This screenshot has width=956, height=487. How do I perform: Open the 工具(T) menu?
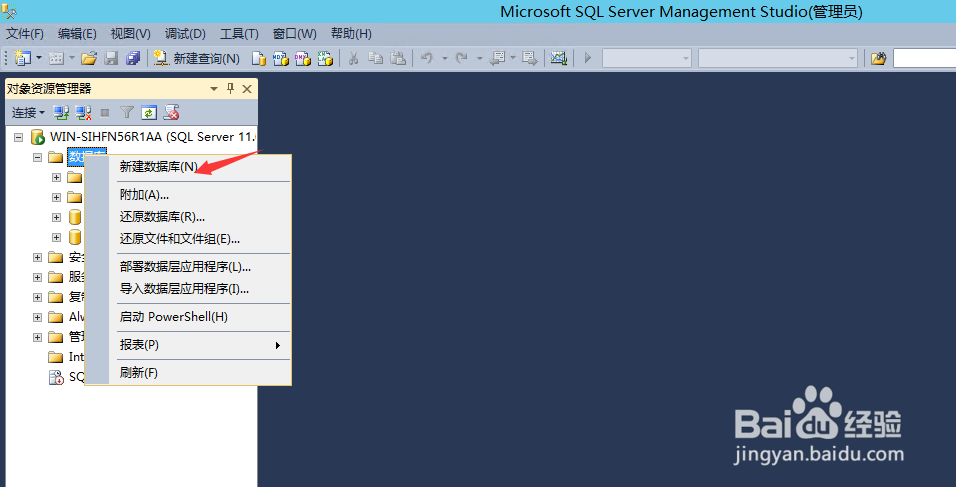point(239,34)
